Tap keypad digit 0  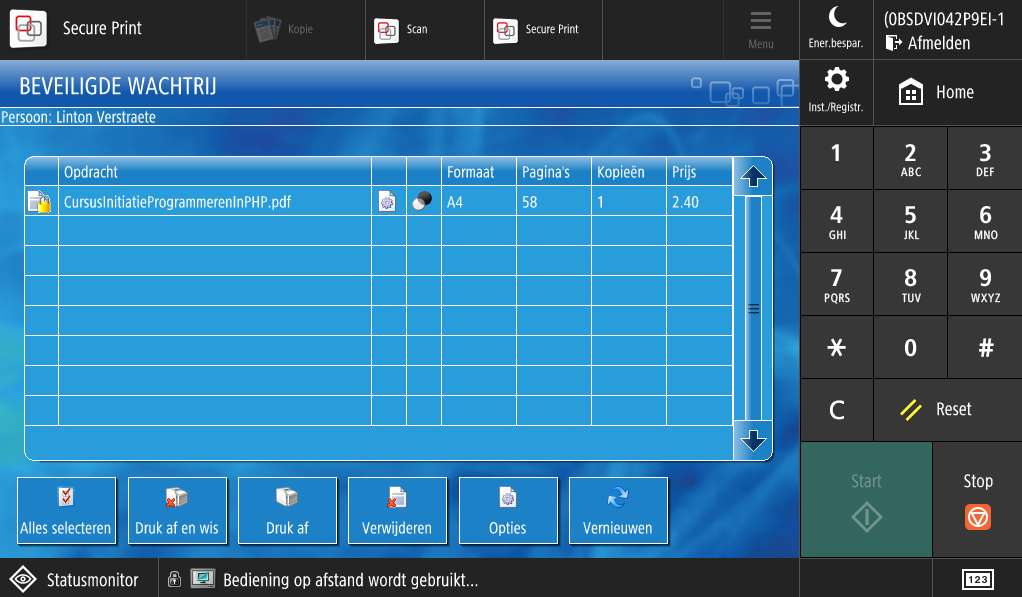pos(911,347)
